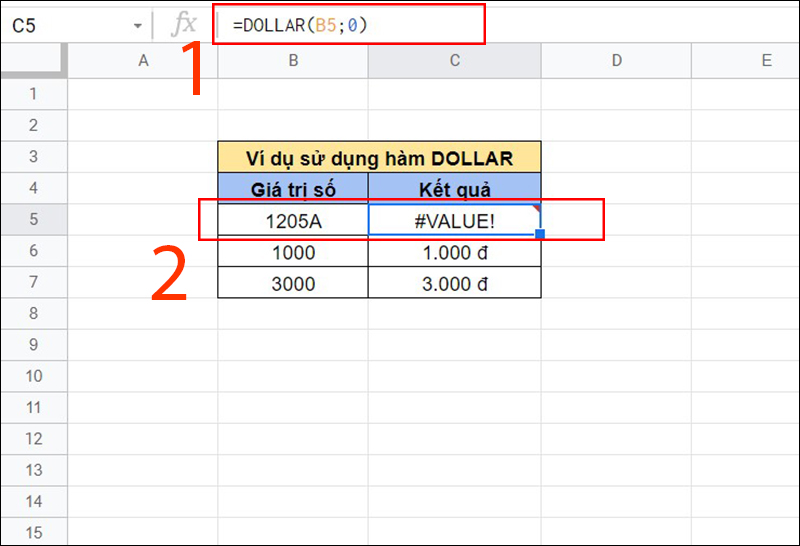Select row 3 header
This screenshot has width=800, height=546.
[x=34, y=157]
